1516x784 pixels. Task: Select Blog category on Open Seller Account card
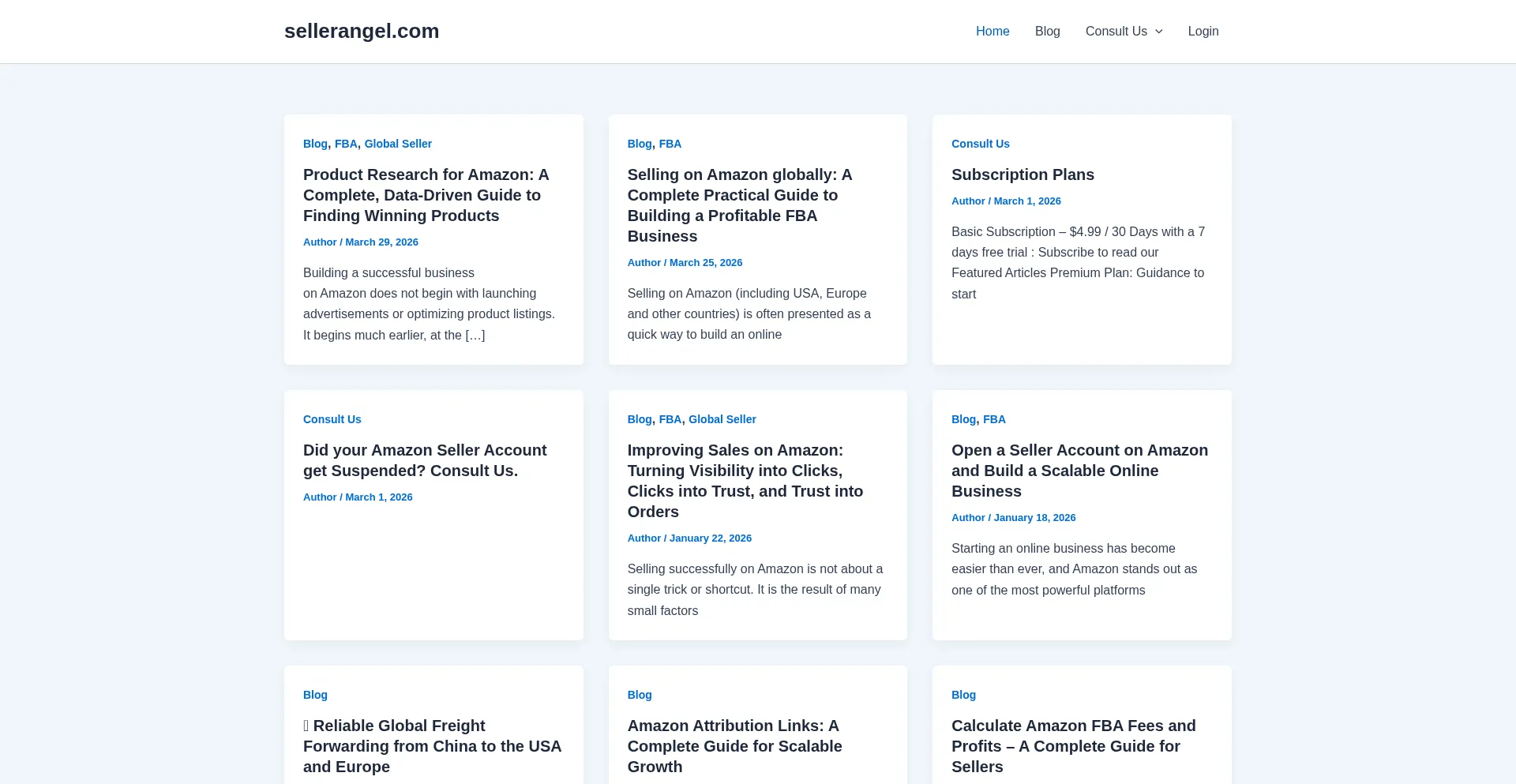click(x=964, y=419)
